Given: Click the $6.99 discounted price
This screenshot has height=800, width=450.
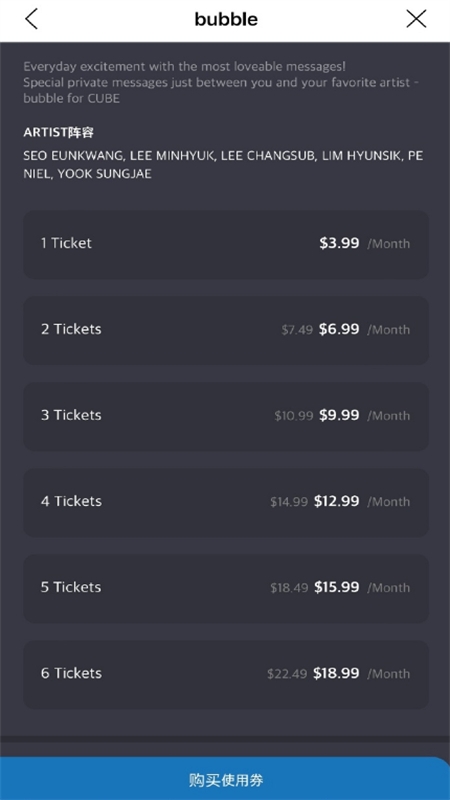Looking at the screenshot, I should pos(339,329).
